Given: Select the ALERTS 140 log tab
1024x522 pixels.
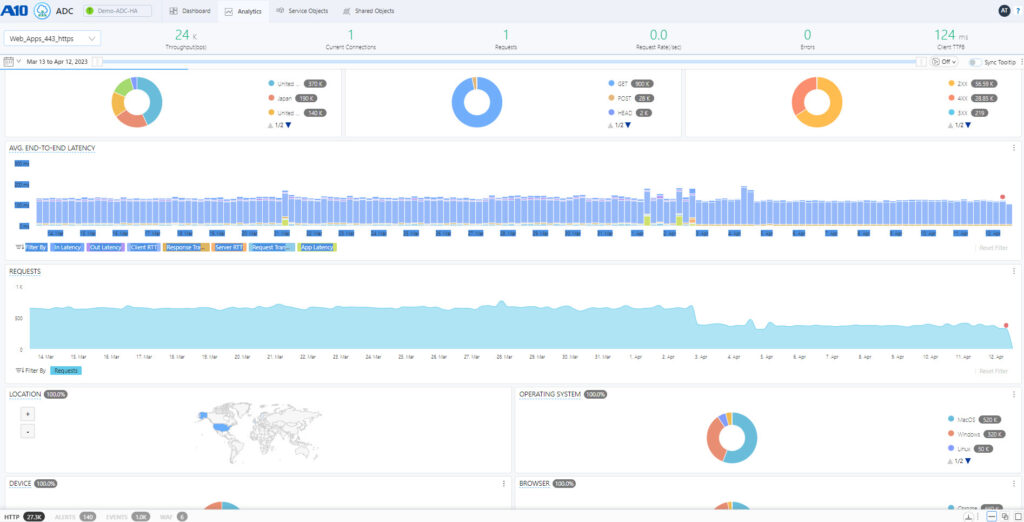Looking at the screenshot, I should (76, 517).
